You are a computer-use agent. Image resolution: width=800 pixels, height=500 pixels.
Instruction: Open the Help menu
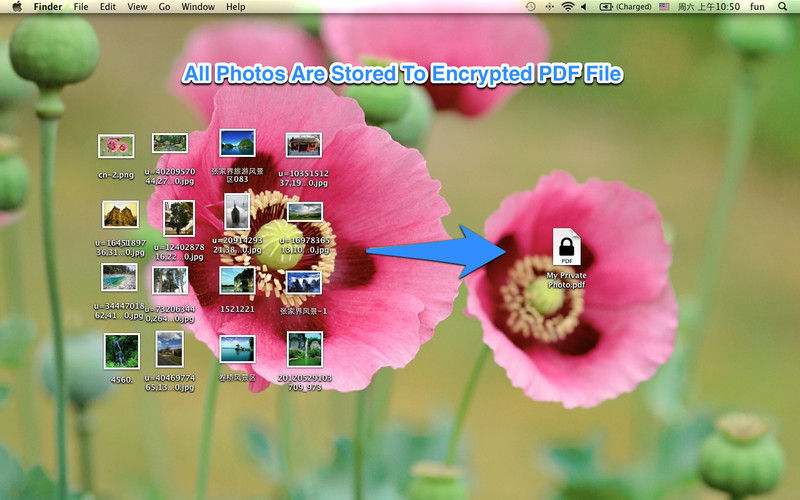point(236,7)
